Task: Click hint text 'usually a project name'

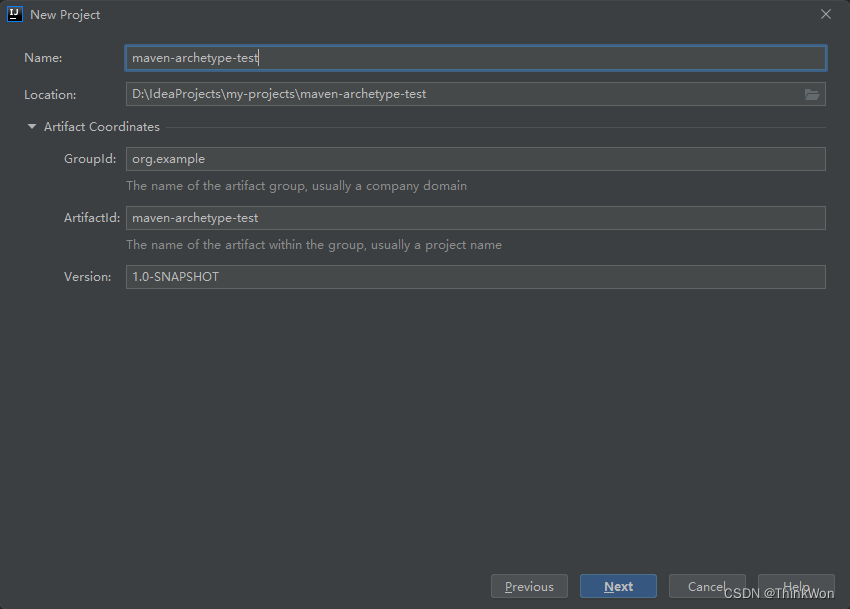Action: coord(436,245)
